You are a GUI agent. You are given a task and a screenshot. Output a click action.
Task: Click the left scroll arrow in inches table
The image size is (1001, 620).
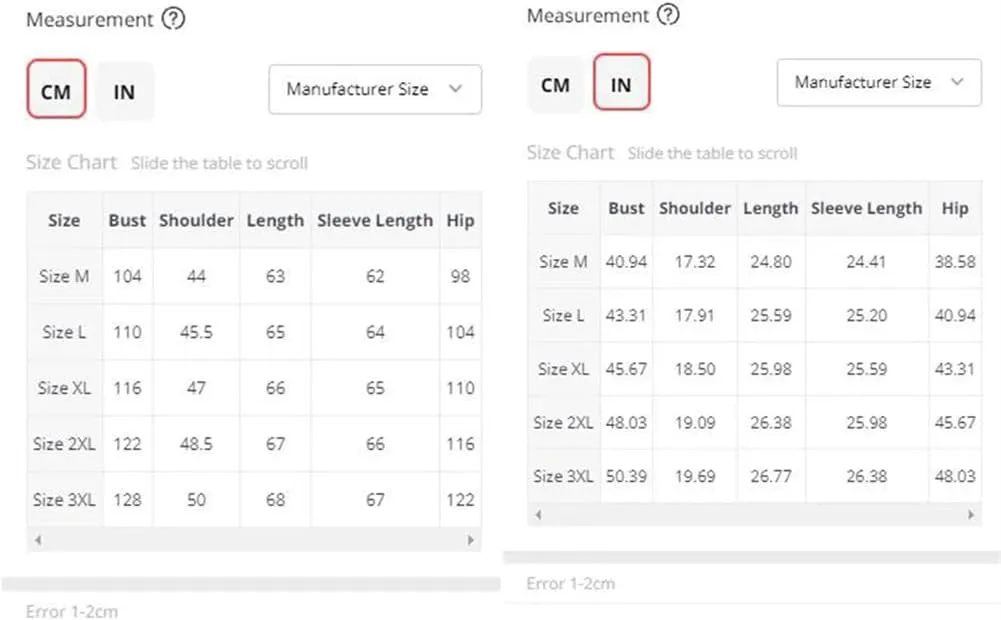tap(538, 515)
